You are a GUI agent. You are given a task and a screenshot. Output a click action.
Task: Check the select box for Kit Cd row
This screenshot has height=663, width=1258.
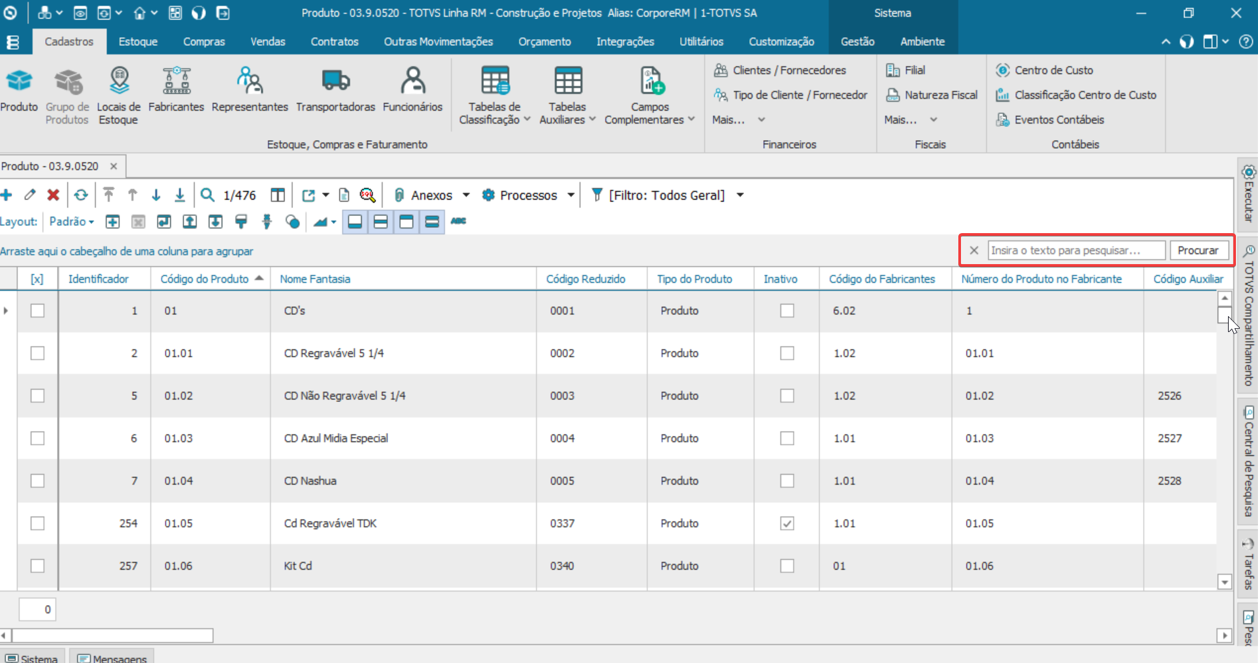[37, 566]
